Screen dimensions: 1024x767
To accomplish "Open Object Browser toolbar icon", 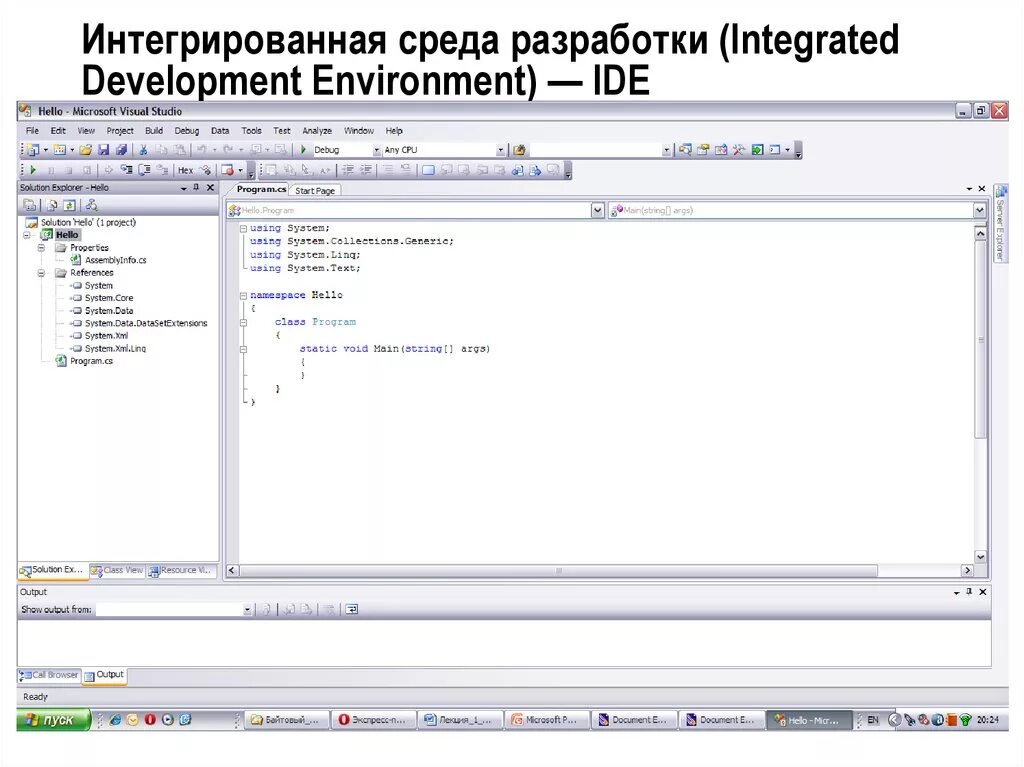I will (721, 150).
